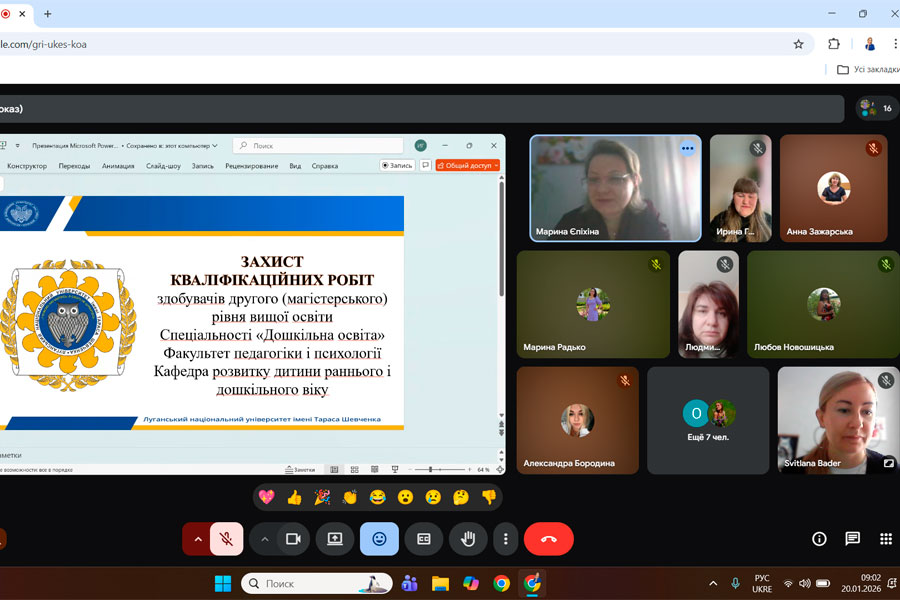The width and height of the screenshot is (900, 600).
Task: Toggle the microphone mute button in Meet controls
Action: 226,539
